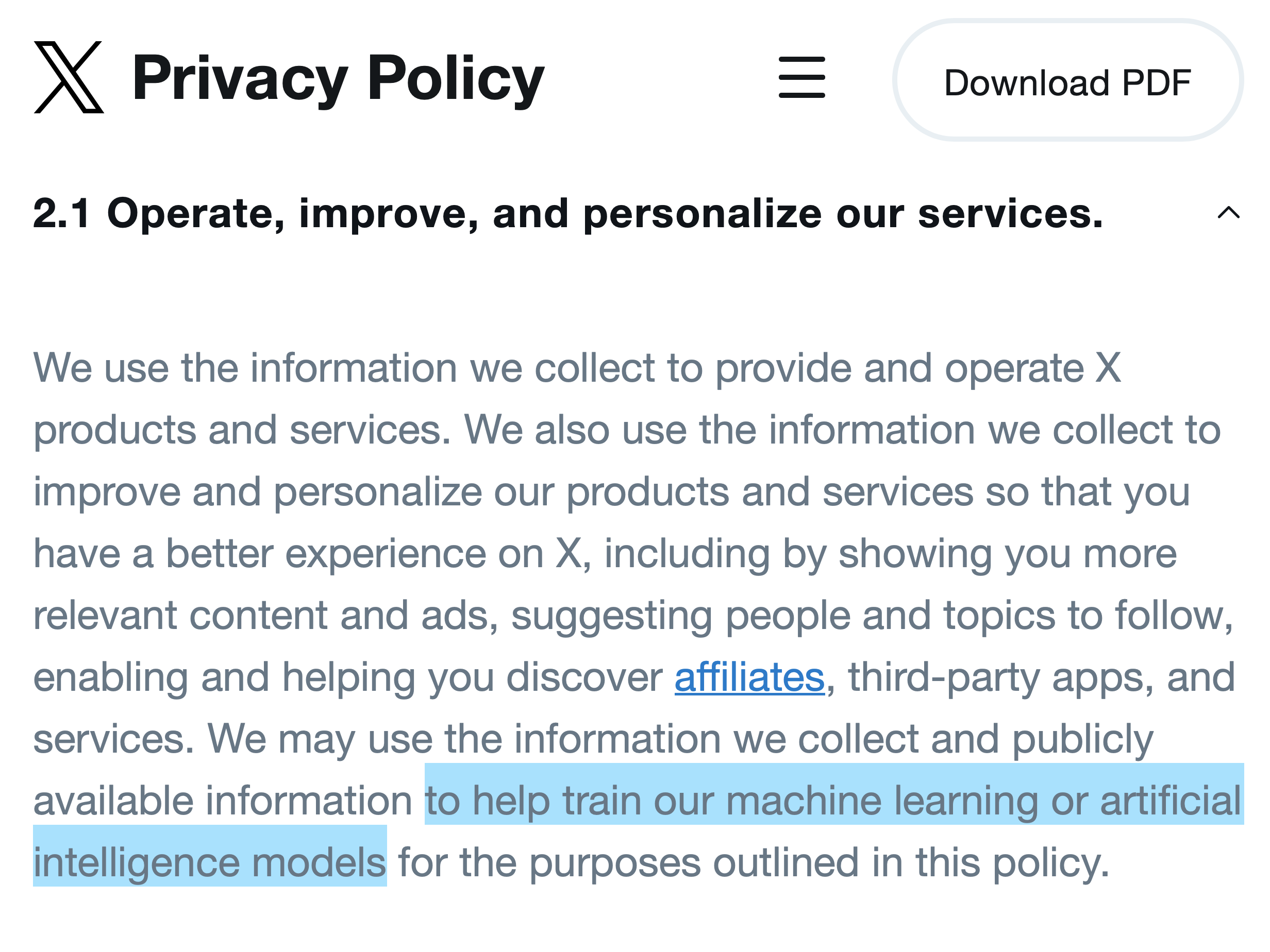Click the Download PDF button

1067,82
